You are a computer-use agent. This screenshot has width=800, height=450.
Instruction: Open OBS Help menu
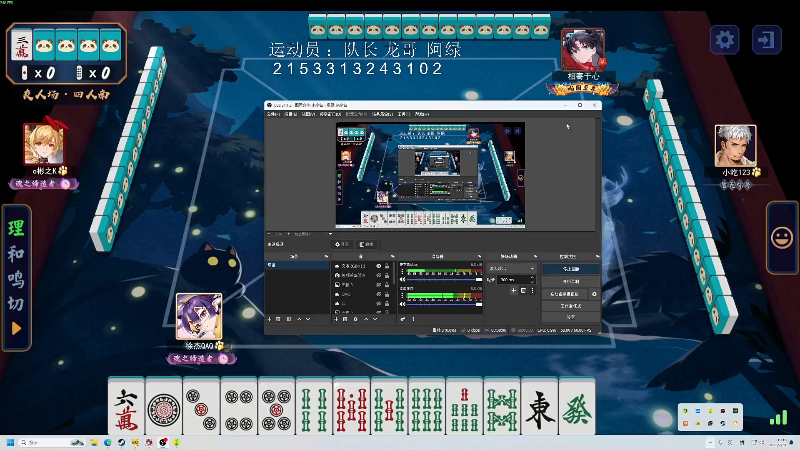[422, 114]
